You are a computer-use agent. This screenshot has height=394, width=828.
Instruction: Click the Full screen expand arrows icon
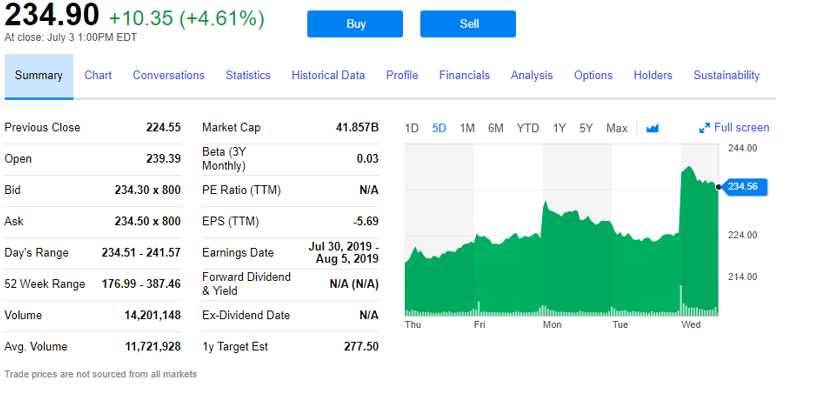pyautogui.click(x=704, y=128)
